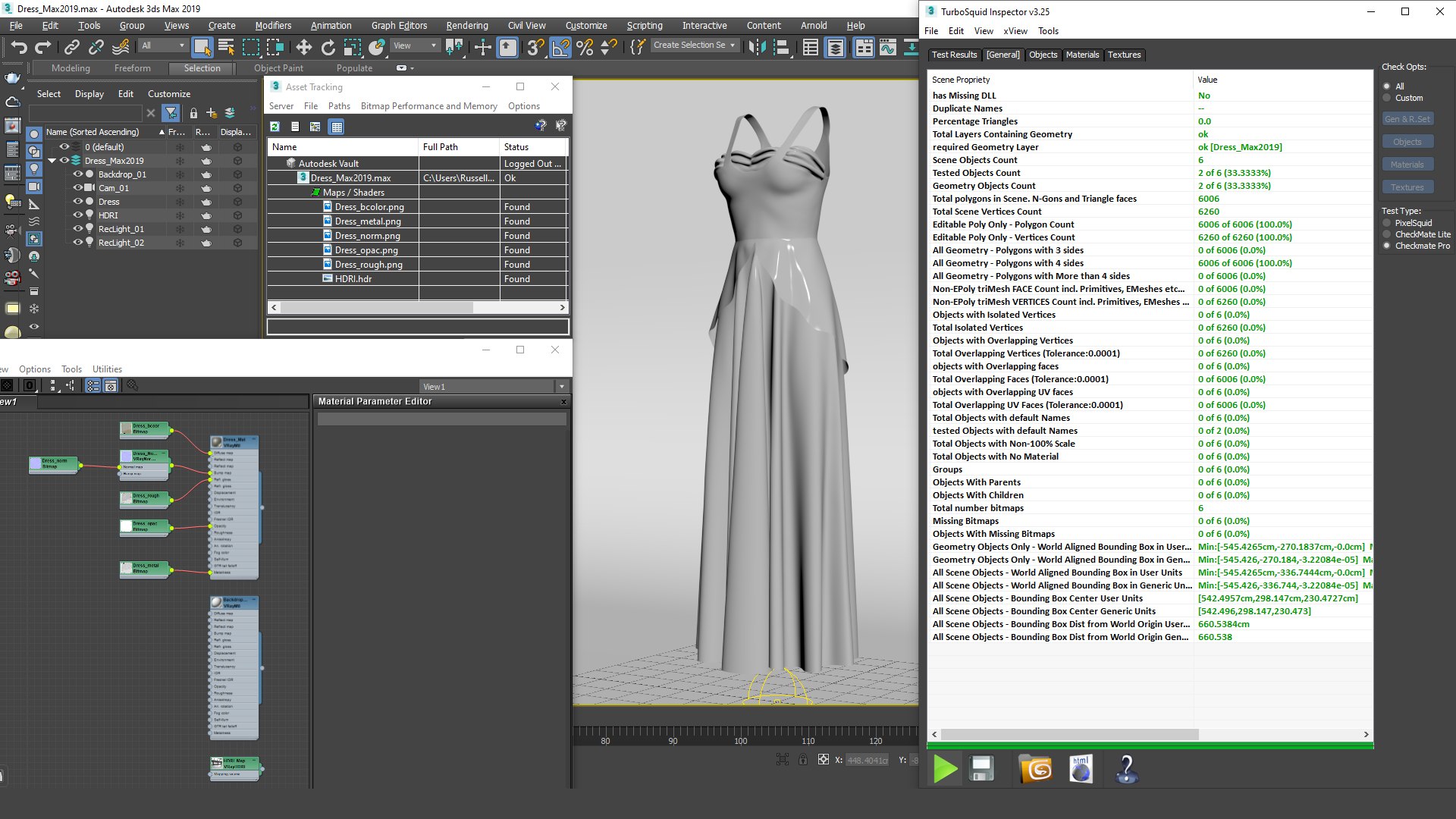1456x819 pixels.
Task: Activate the Select and Link tool
Action: click(x=71, y=47)
